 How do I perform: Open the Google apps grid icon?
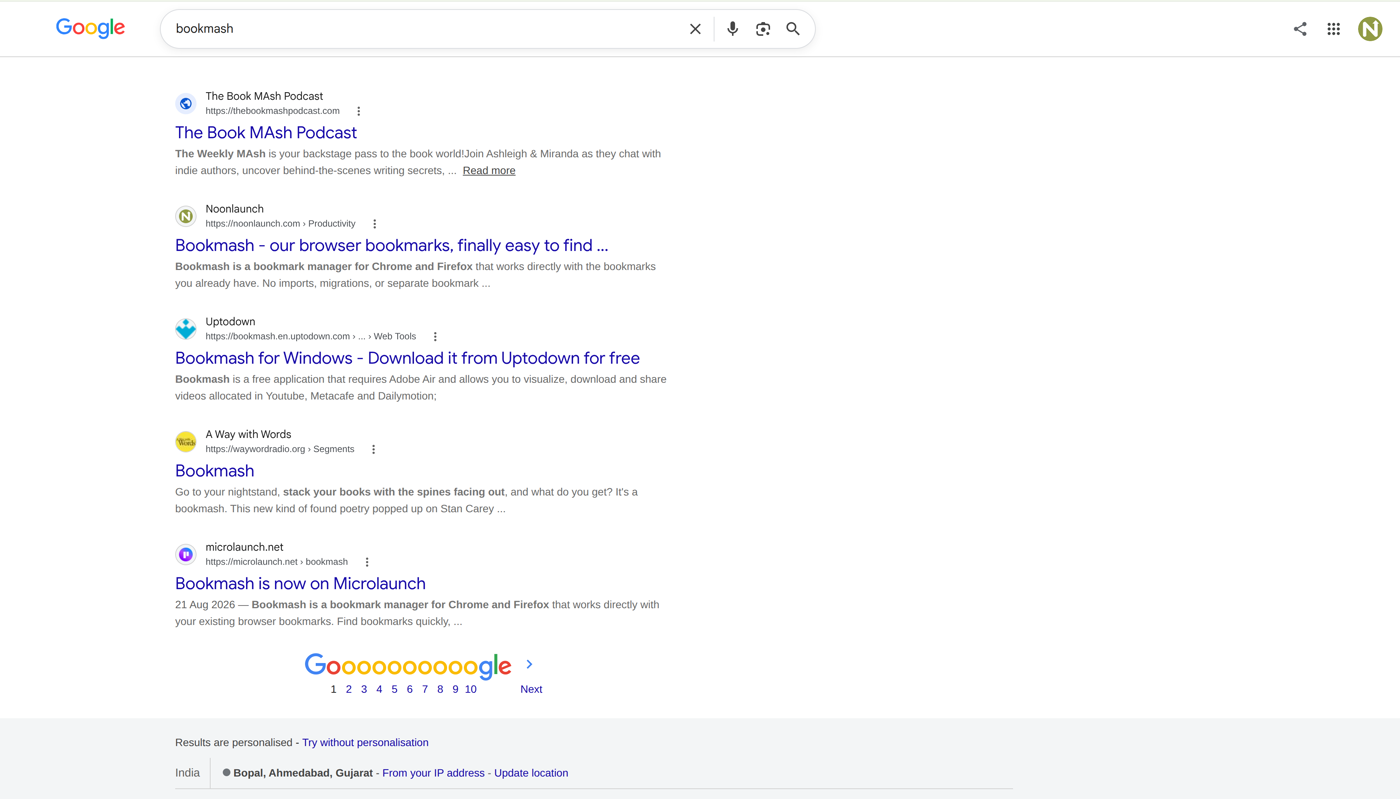pyautogui.click(x=1334, y=29)
